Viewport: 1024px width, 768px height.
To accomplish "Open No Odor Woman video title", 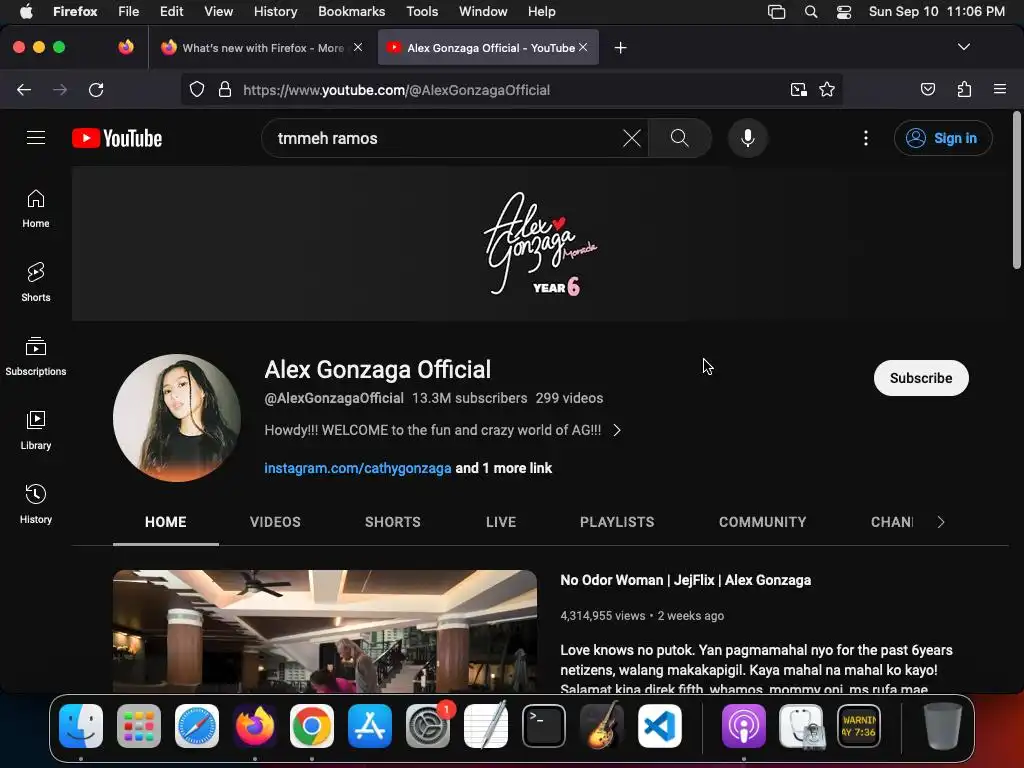I will (x=686, y=580).
